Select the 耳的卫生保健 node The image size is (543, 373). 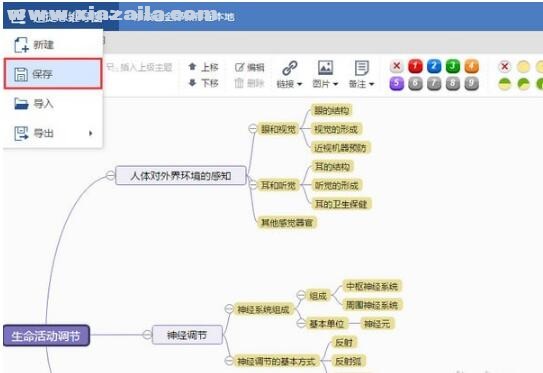click(341, 204)
